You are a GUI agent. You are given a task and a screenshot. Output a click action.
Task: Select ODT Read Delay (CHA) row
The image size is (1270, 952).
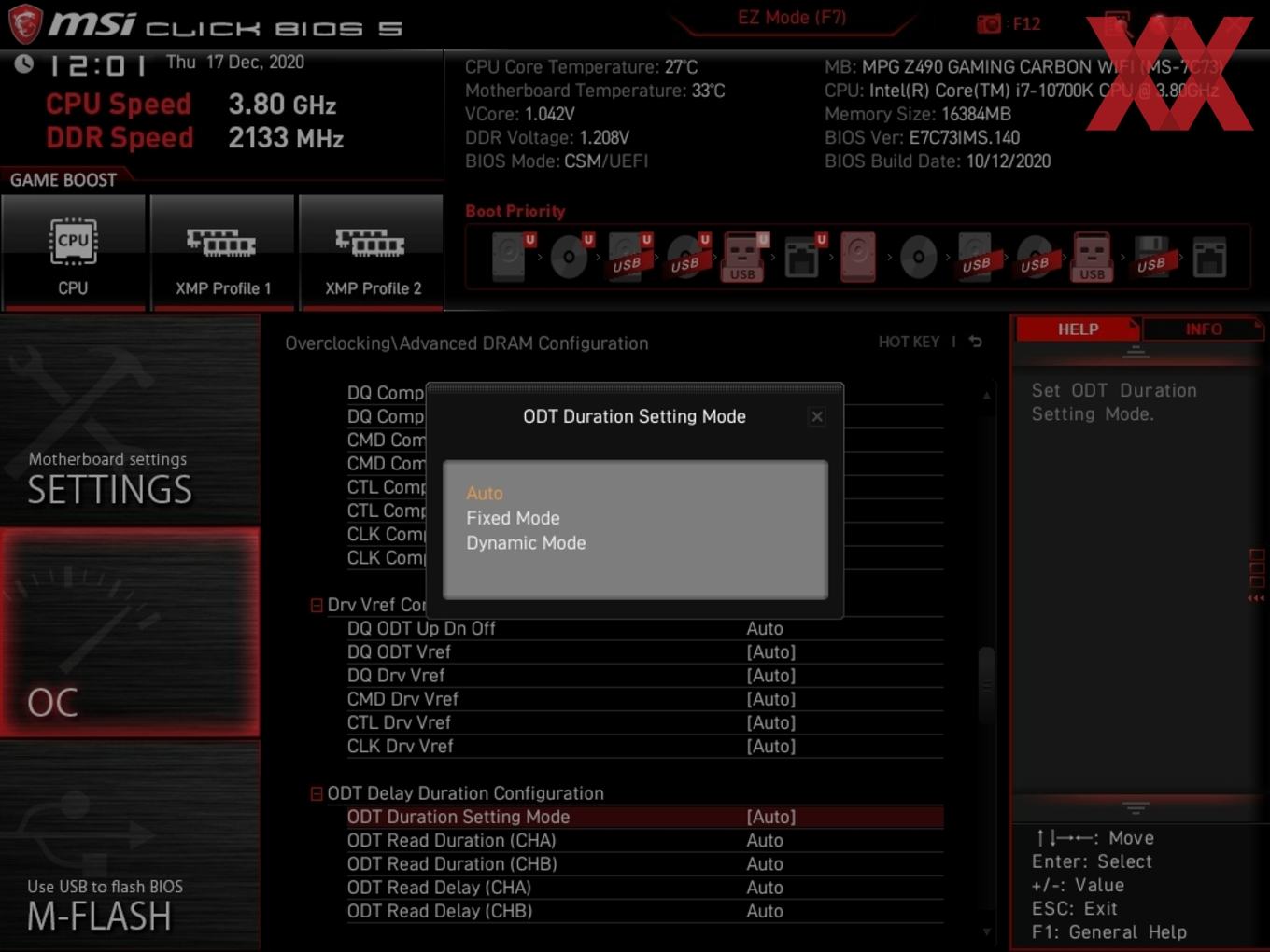[644, 888]
